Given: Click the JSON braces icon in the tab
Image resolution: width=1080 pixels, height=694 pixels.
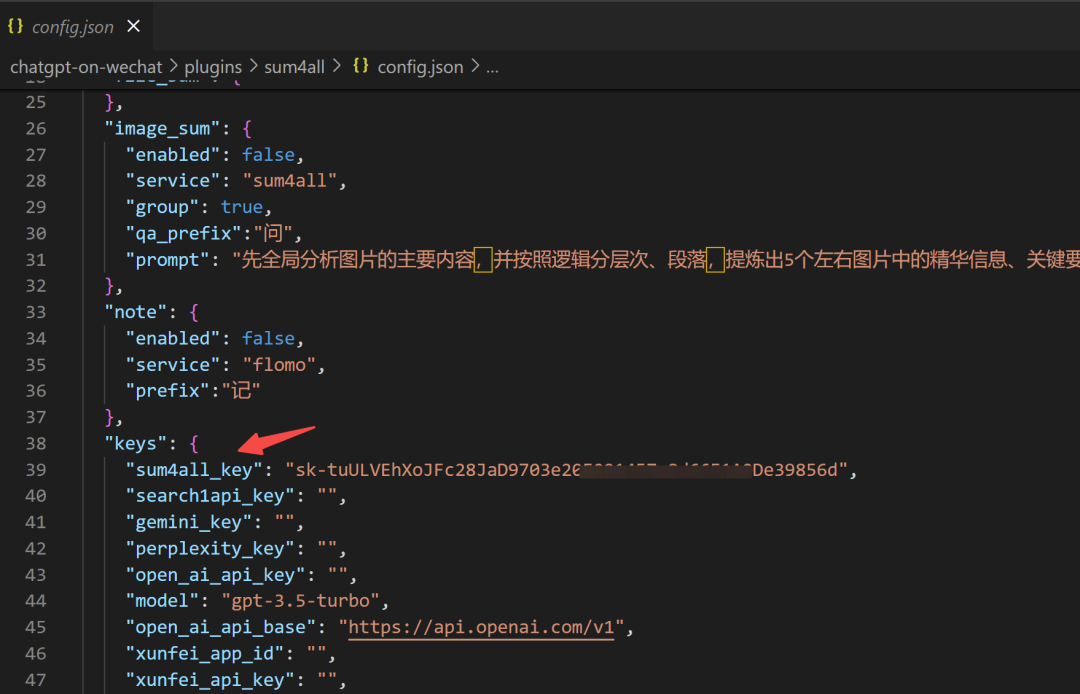Looking at the screenshot, I should point(15,26).
